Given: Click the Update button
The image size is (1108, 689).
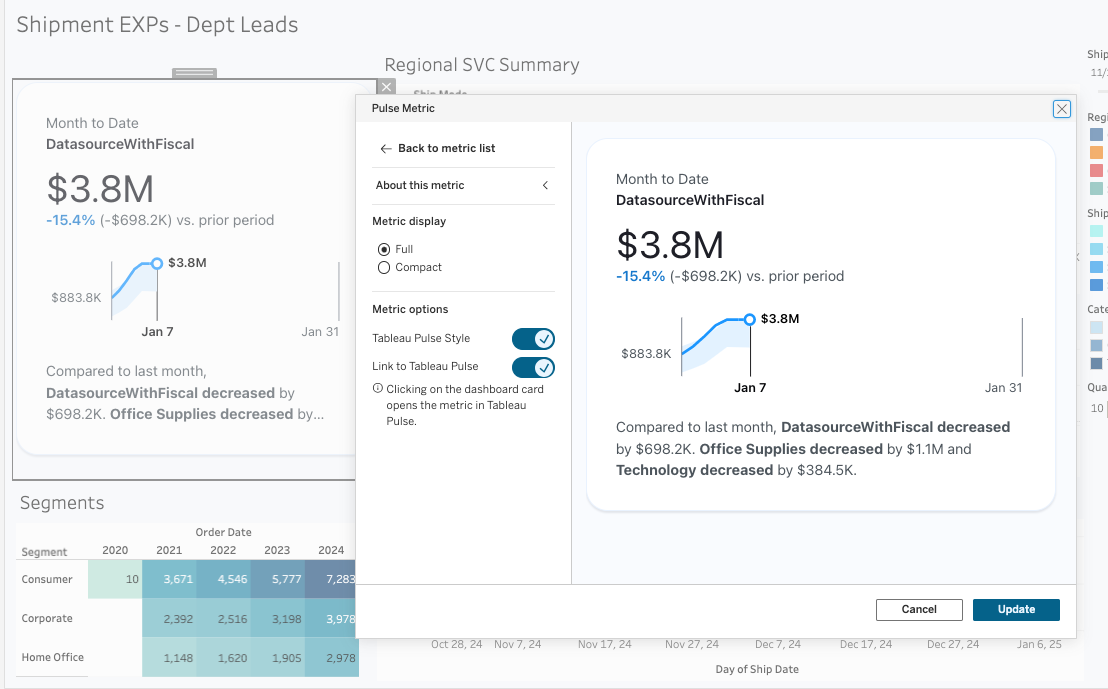Looking at the screenshot, I should pyautogui.click(x=1015, y=609).
